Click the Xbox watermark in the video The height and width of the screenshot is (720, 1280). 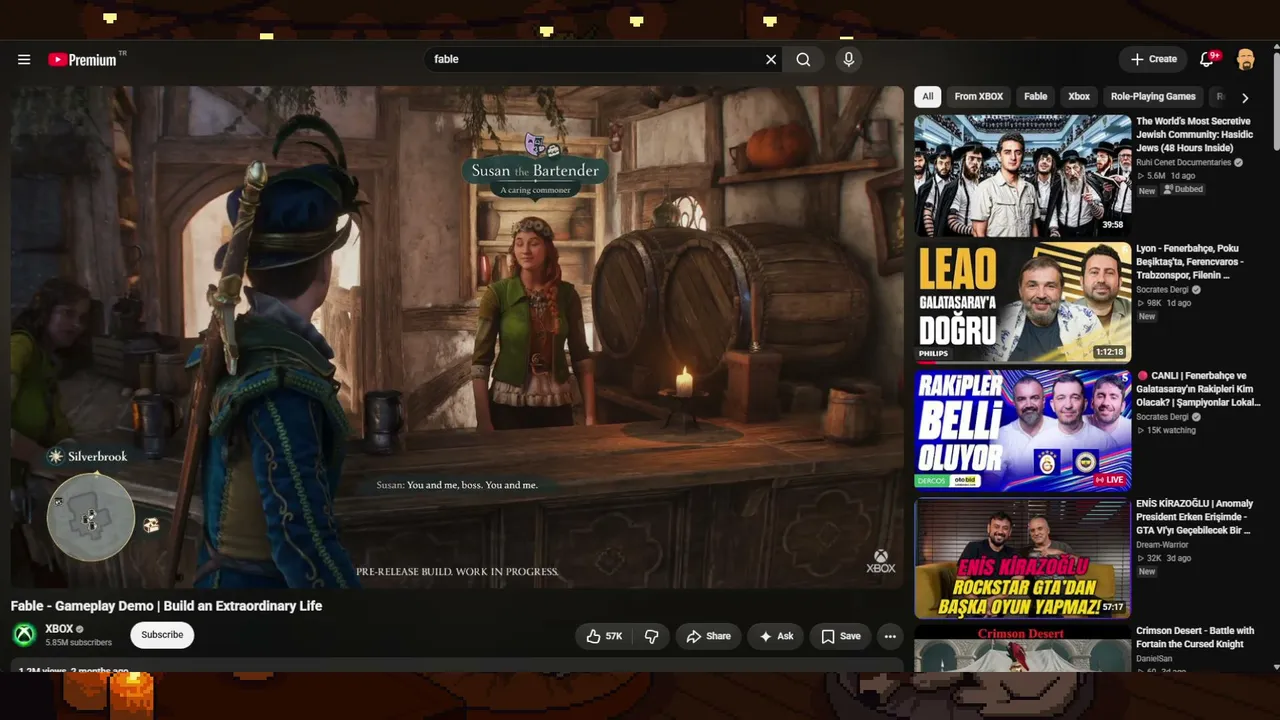click(881, 562)
